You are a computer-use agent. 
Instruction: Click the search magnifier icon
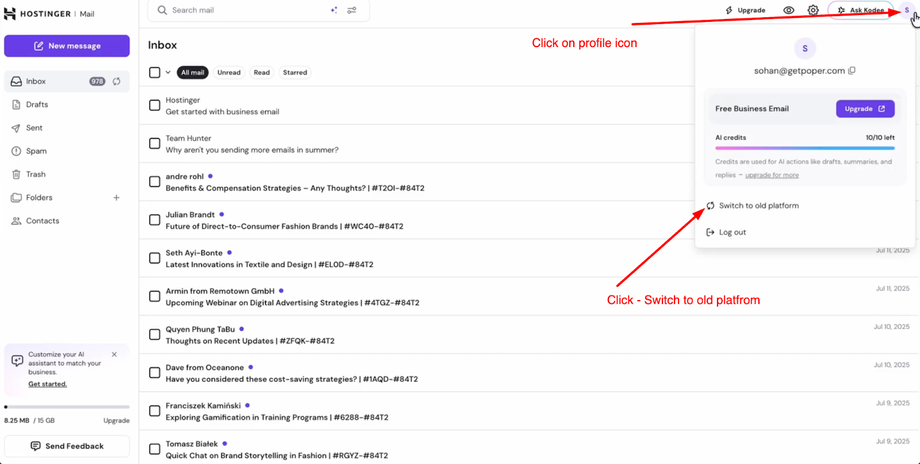(x=161, y=10)
